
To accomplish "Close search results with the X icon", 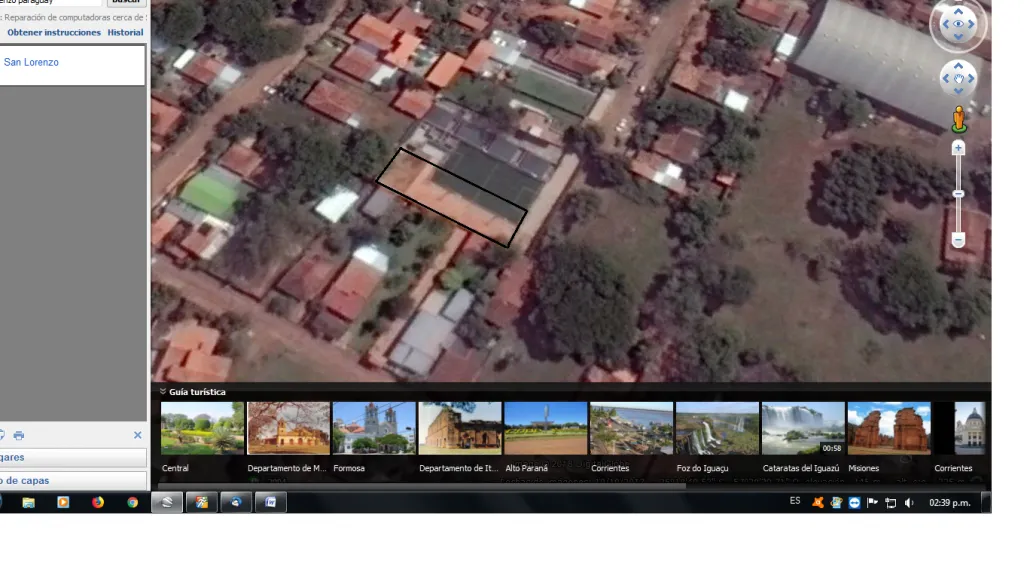I will (x=137, y=435).
